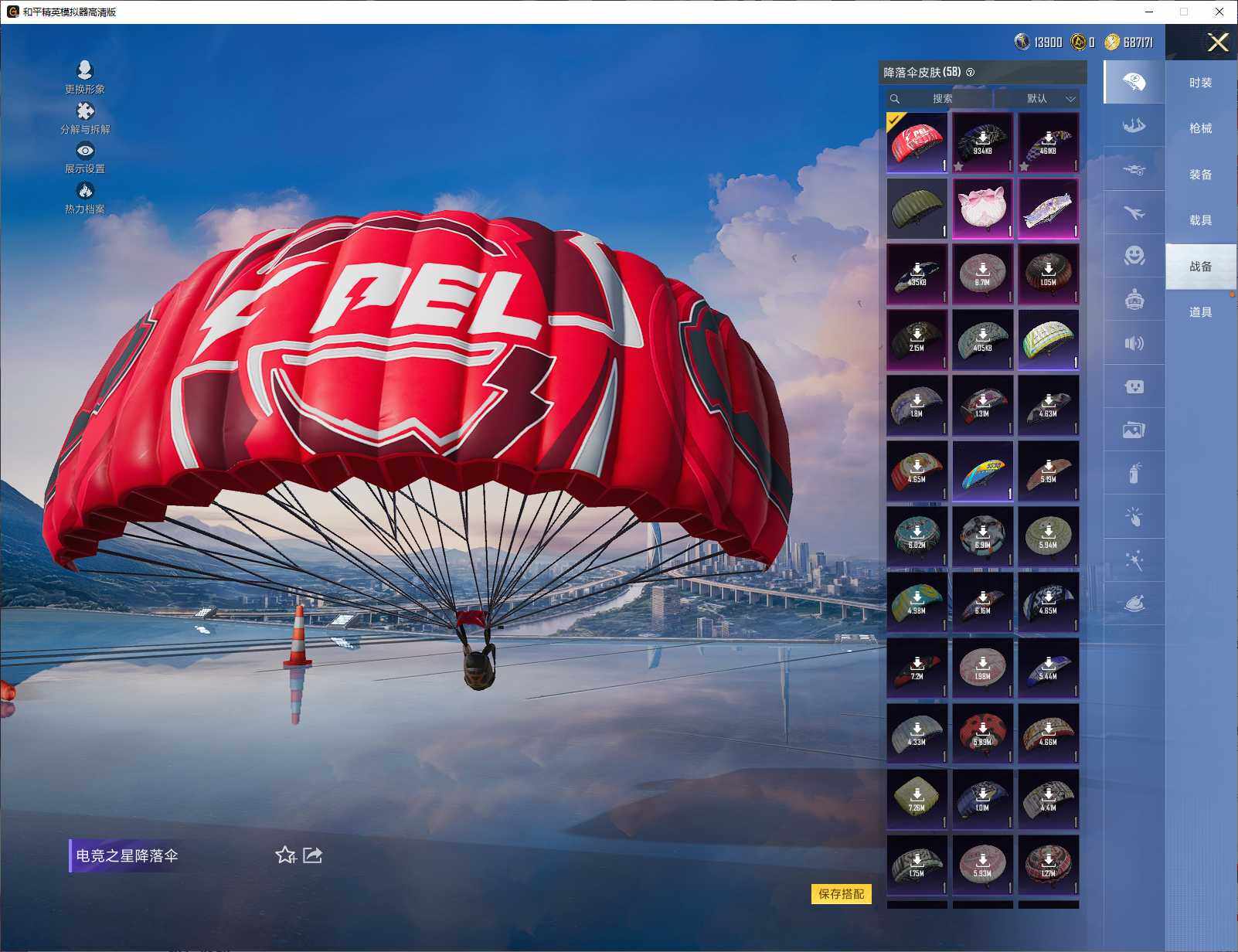Download the 5.89M red ladybug parachute

point(983,734)
